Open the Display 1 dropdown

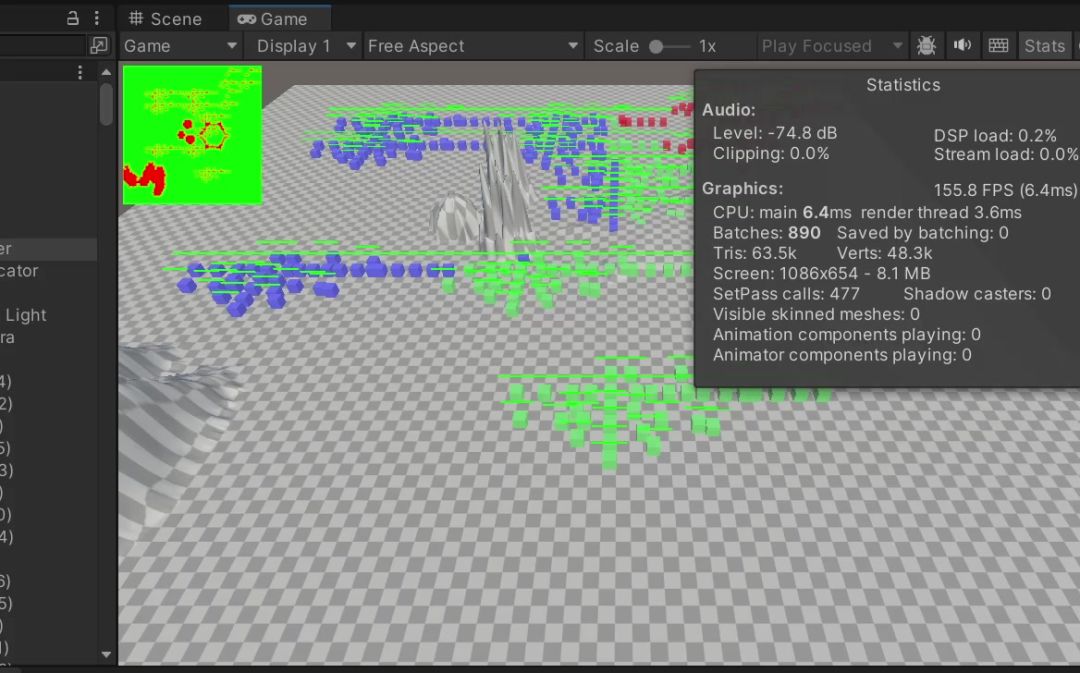tap(306, 46)
